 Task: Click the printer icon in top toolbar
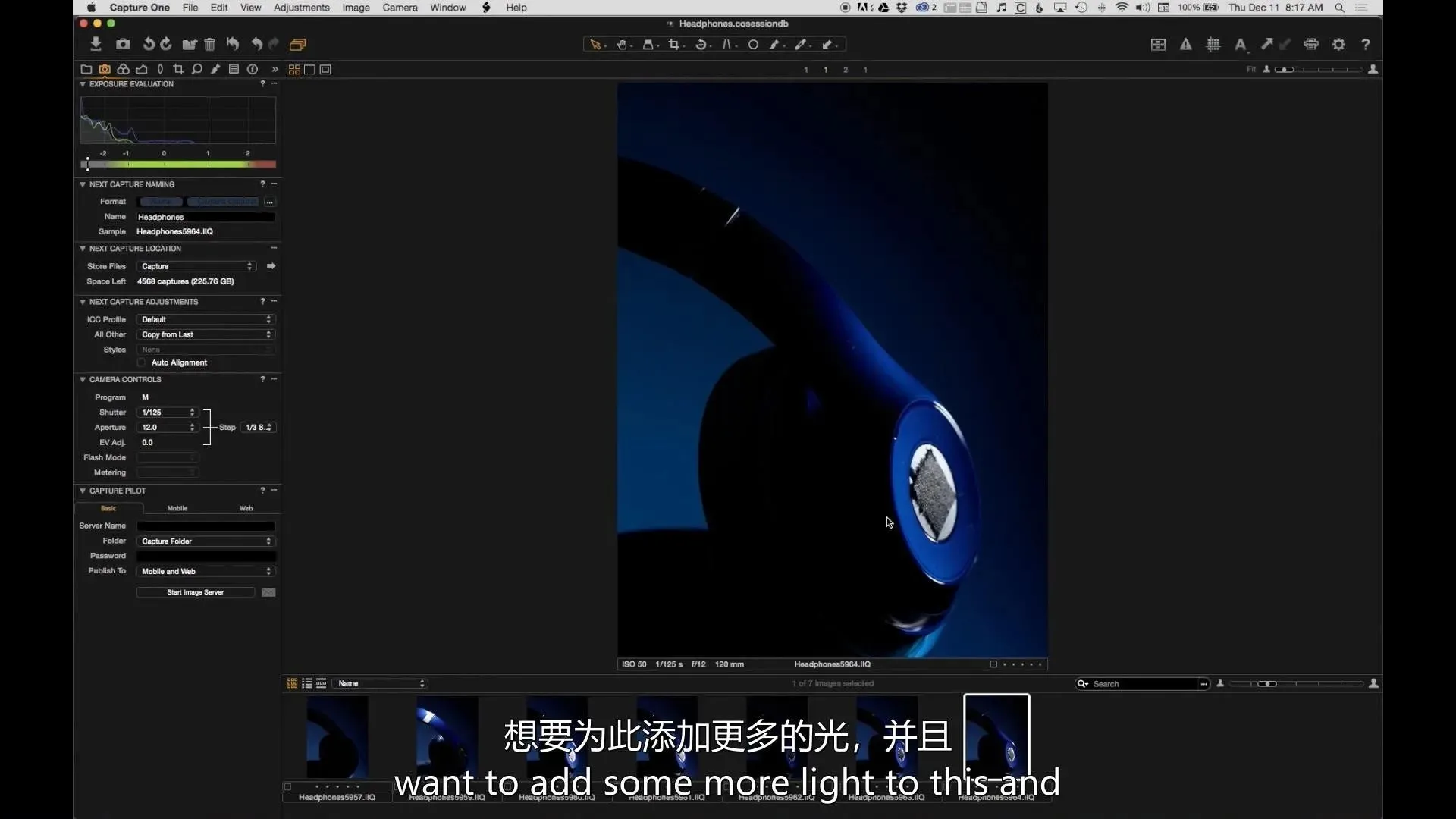tap(1311, 45)
